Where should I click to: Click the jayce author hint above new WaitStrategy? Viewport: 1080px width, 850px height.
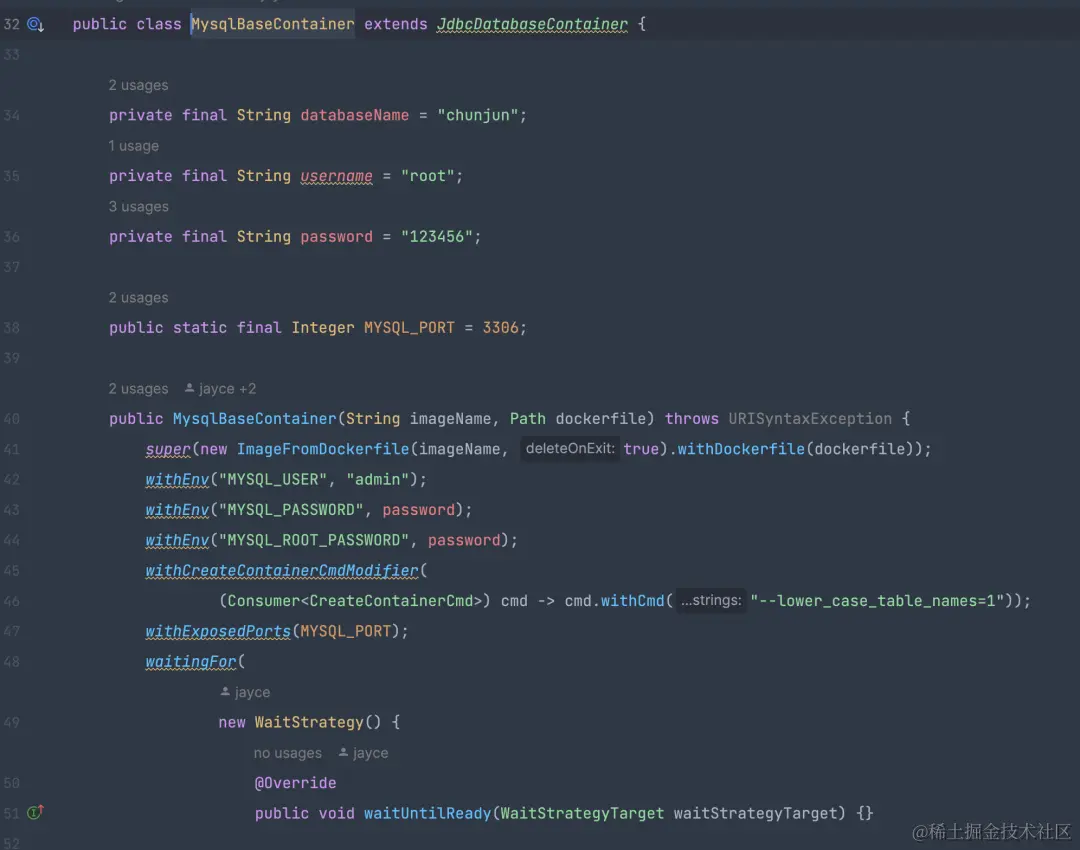(x=245, y=692)
